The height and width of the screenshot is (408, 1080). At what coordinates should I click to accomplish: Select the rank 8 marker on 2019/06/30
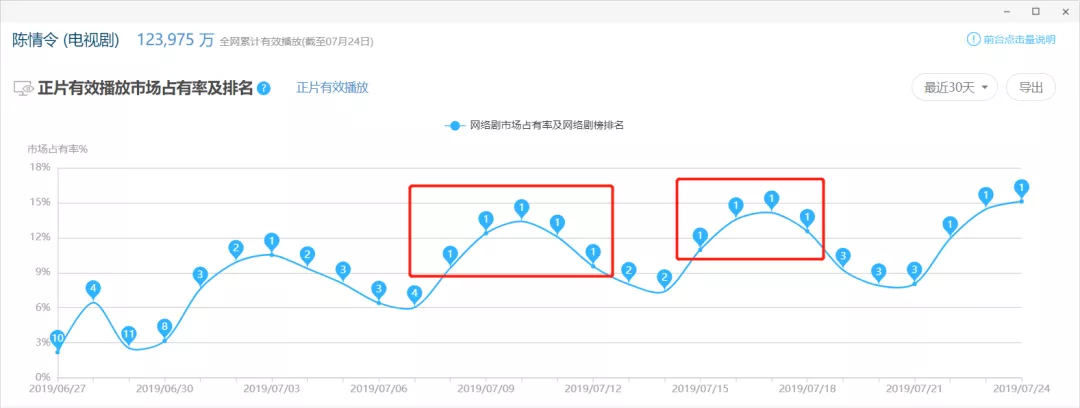[x=165, y=327]
